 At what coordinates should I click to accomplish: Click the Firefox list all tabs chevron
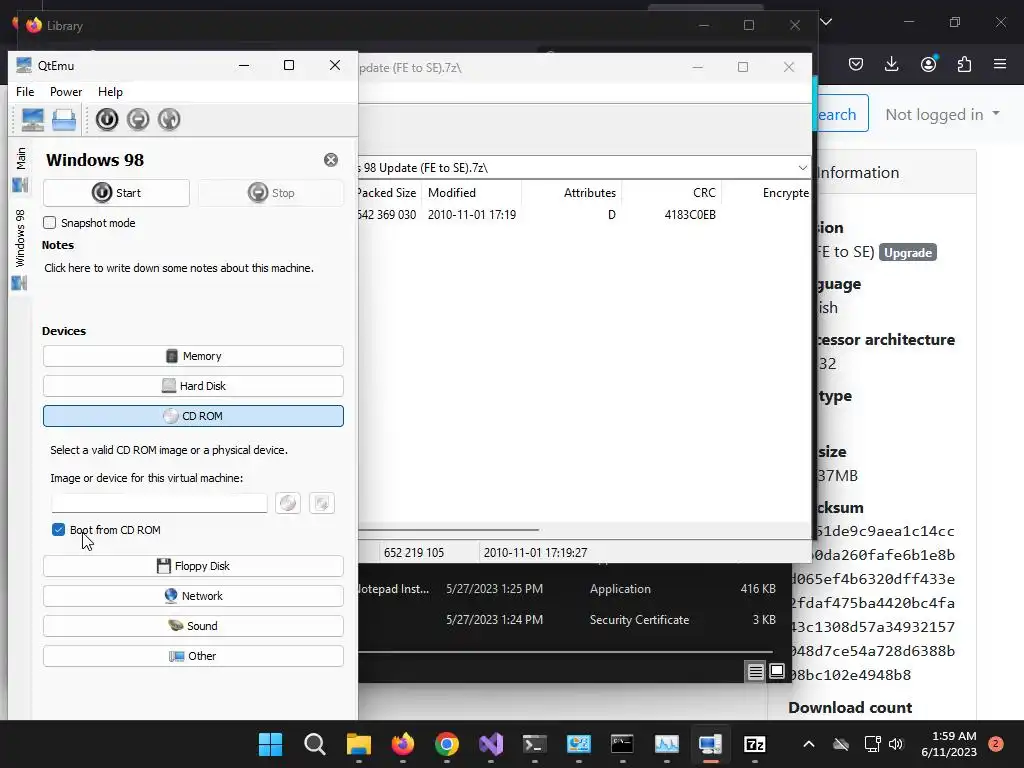[x=826, y=22]
